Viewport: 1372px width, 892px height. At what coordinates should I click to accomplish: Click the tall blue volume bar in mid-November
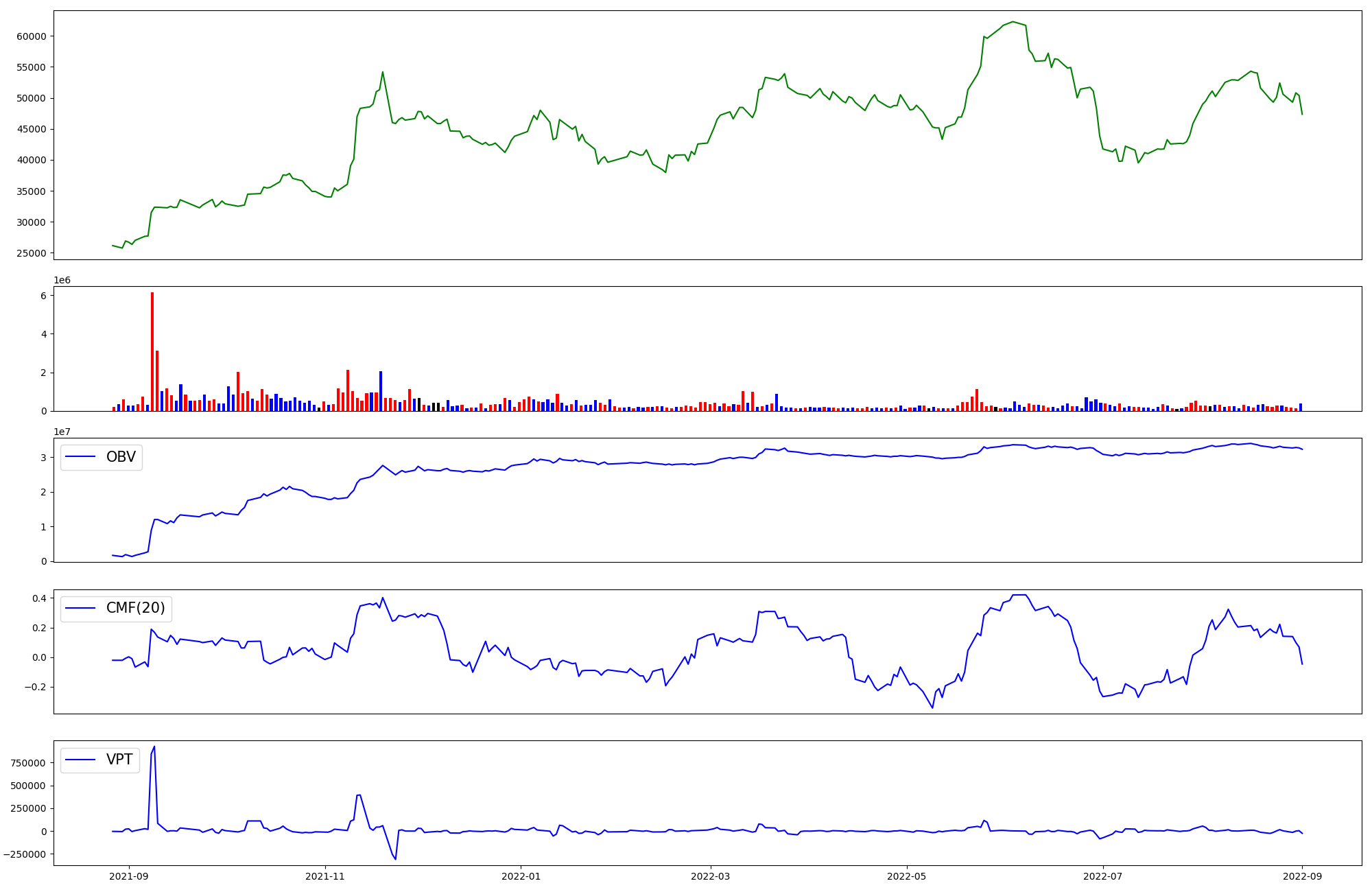(x=381, y=391)
